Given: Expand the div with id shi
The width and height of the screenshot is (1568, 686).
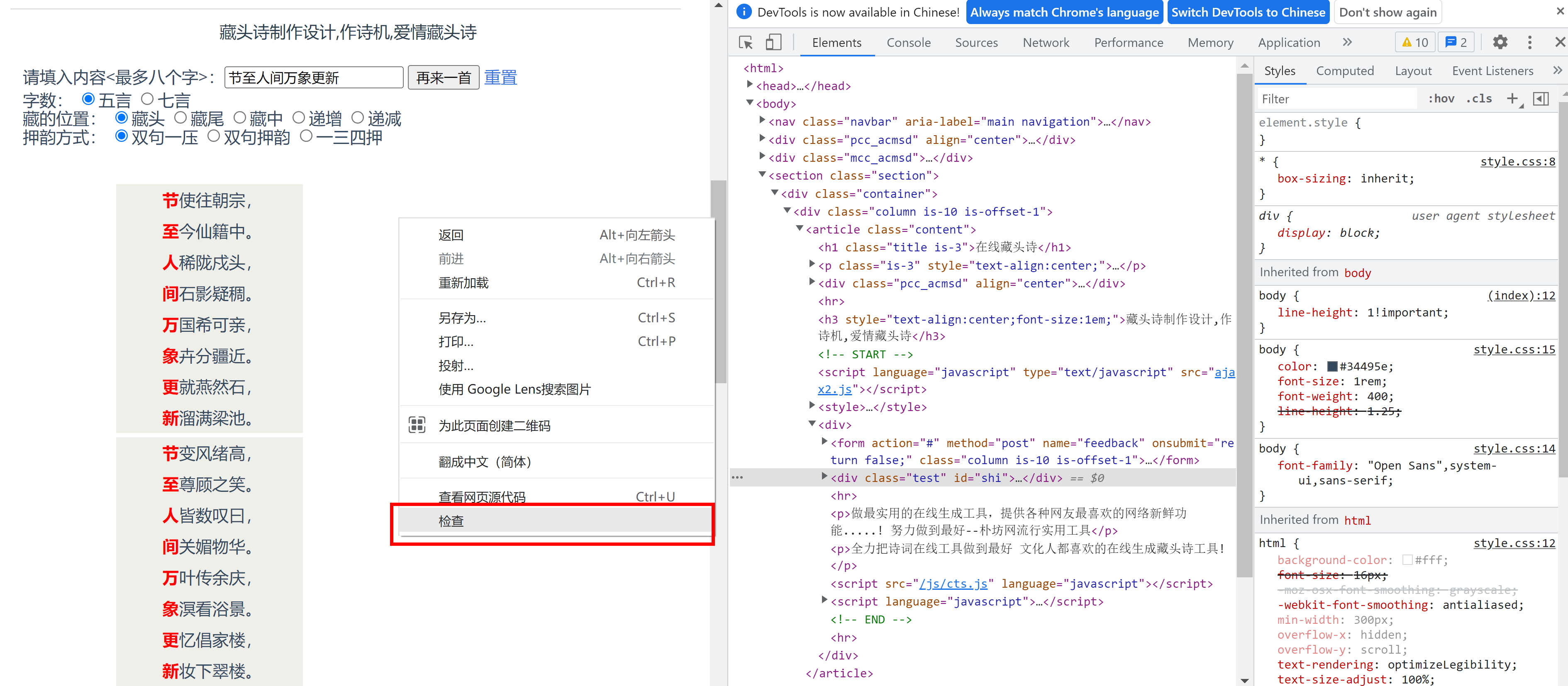Looking at the screenshot, I should [x=824, y=477].
